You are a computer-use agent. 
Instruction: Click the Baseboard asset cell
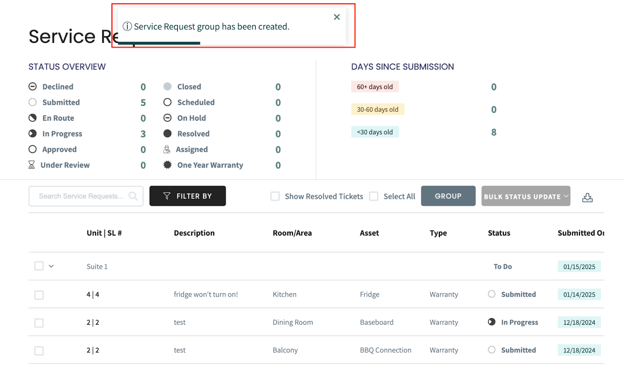coord(376,322)
